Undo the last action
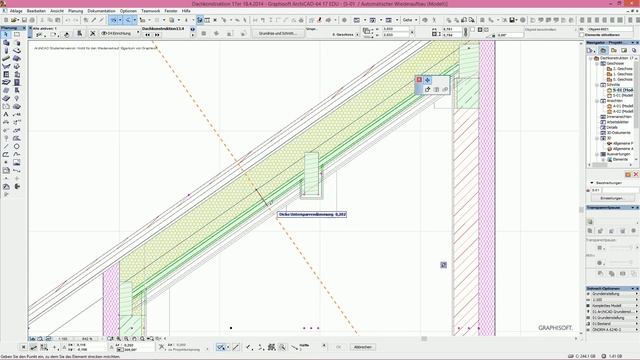 (x=67, y=20)
